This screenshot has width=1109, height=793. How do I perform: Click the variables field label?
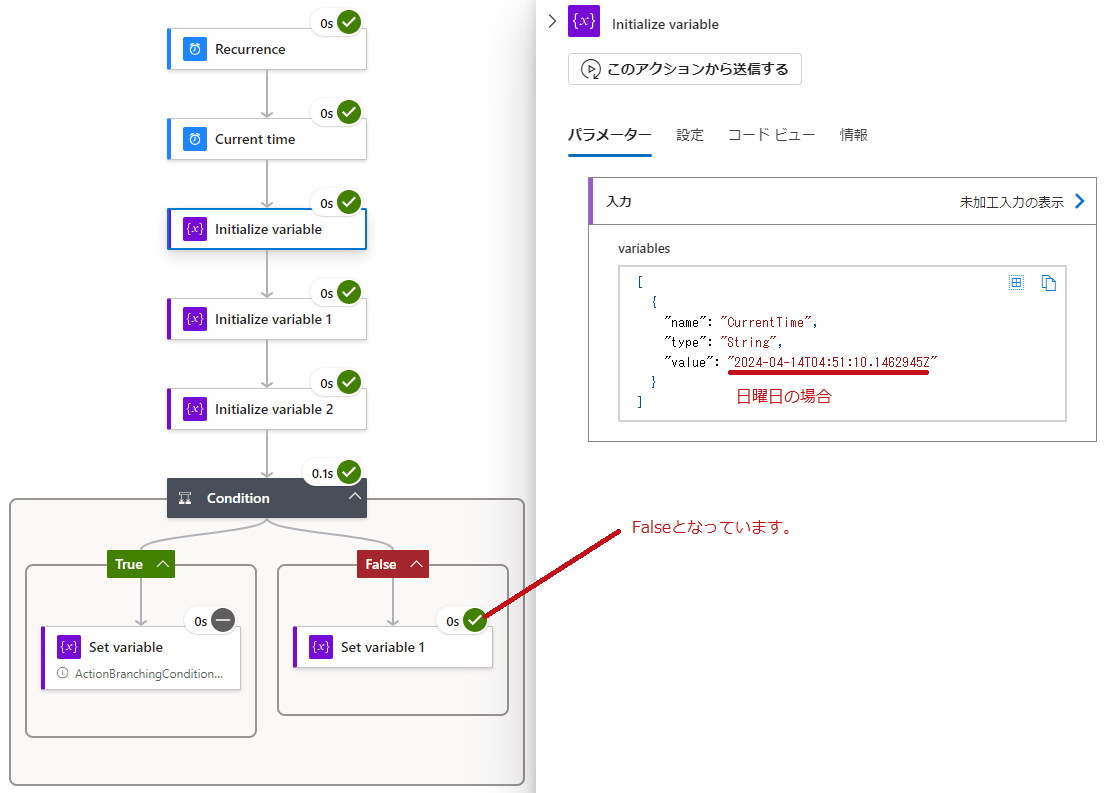click(644, 248)
